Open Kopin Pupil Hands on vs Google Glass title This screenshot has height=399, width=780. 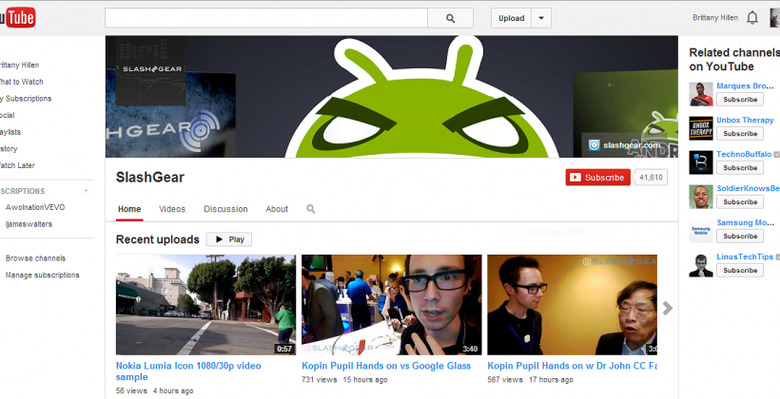point(386,366)
